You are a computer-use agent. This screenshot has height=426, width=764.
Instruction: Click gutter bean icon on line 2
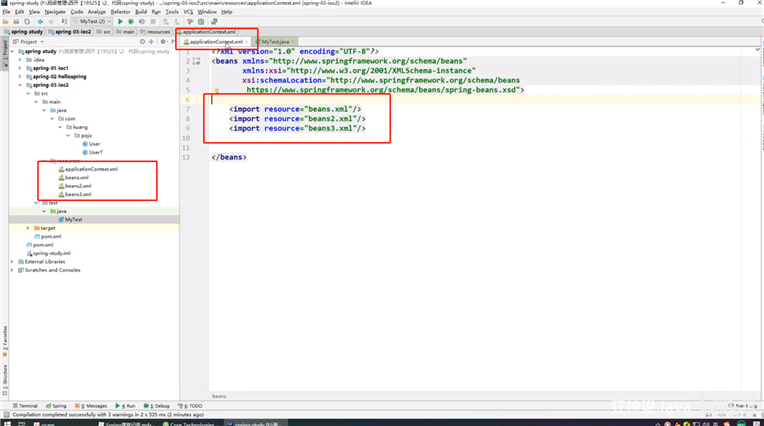point(196,61)
